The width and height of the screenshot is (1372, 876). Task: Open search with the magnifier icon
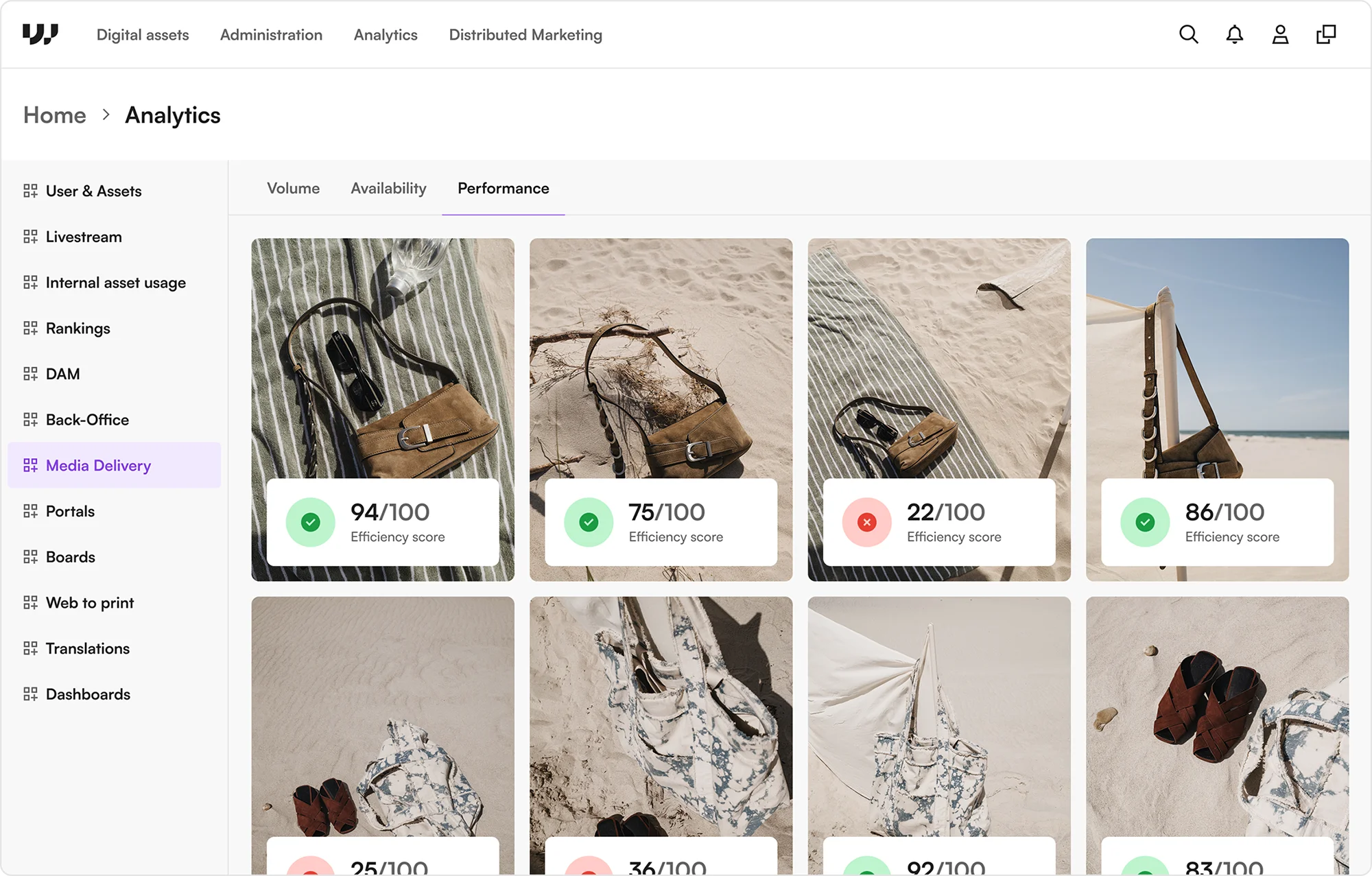1188,34
